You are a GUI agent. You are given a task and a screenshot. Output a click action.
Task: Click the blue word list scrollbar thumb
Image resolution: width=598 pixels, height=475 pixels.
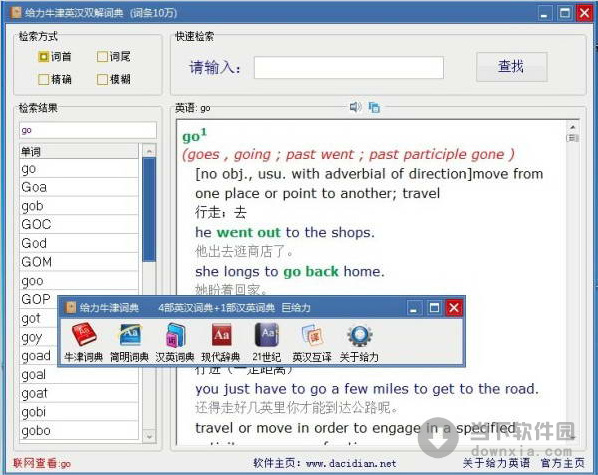149,210
